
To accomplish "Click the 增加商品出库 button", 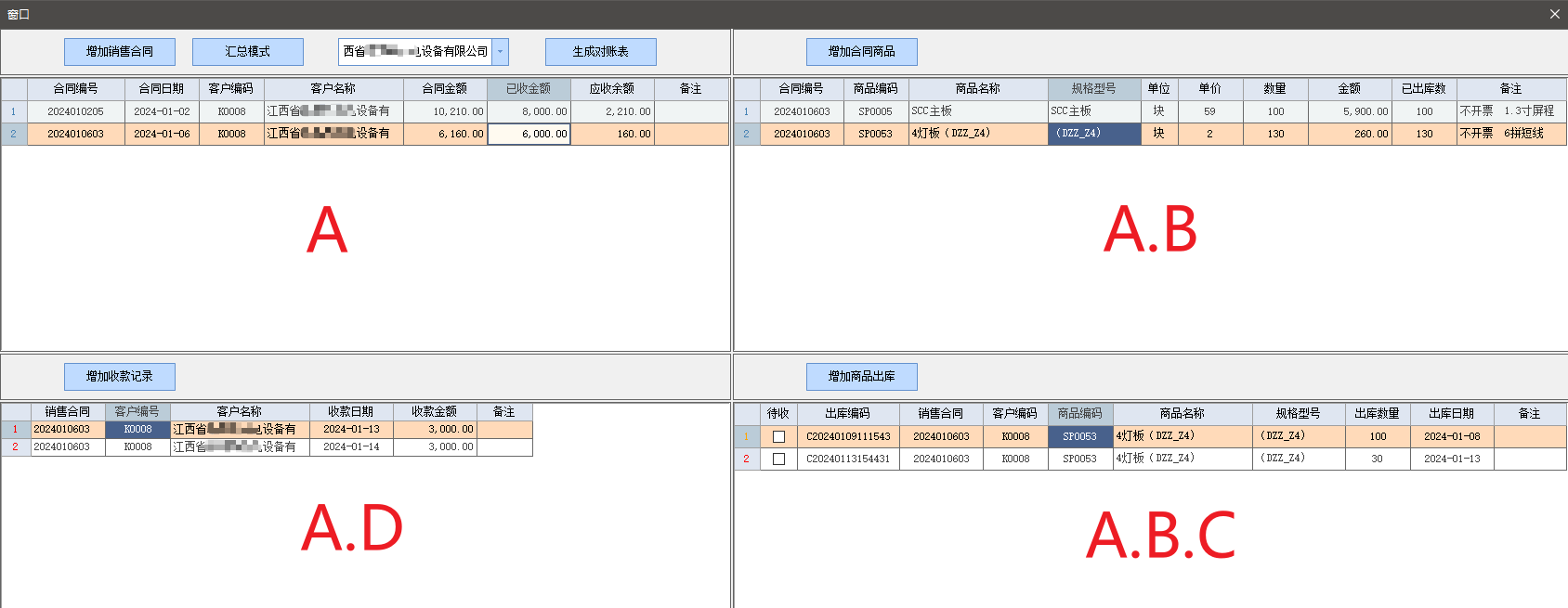I will click(861, 377).
